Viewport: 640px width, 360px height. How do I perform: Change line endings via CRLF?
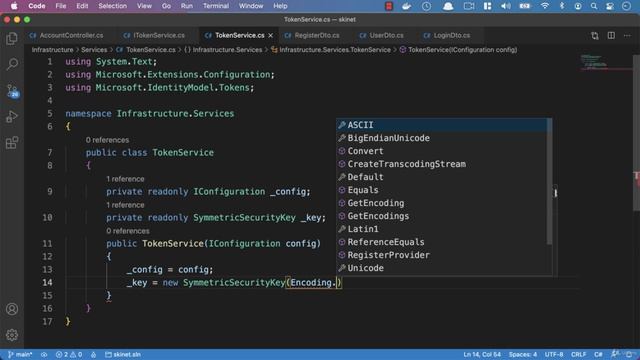(x=578, y=354)
